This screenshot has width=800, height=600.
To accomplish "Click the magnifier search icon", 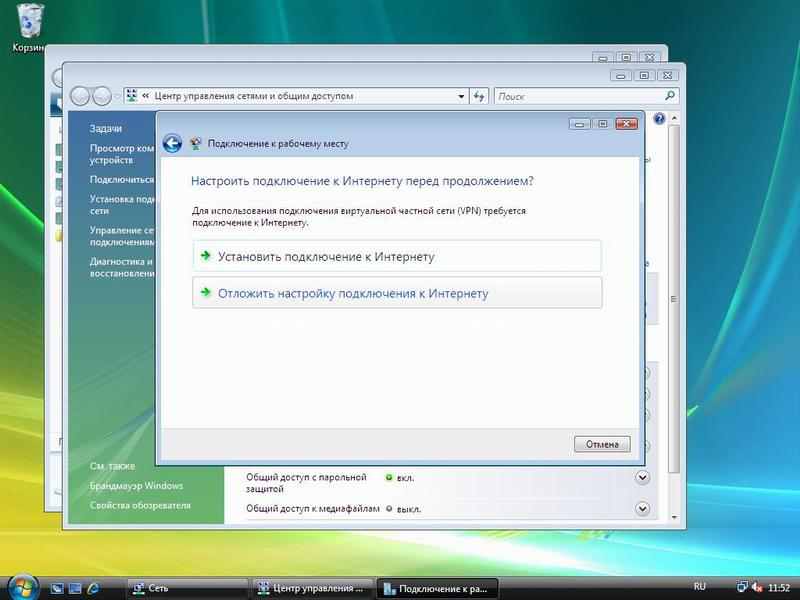I will click(670, 95).
